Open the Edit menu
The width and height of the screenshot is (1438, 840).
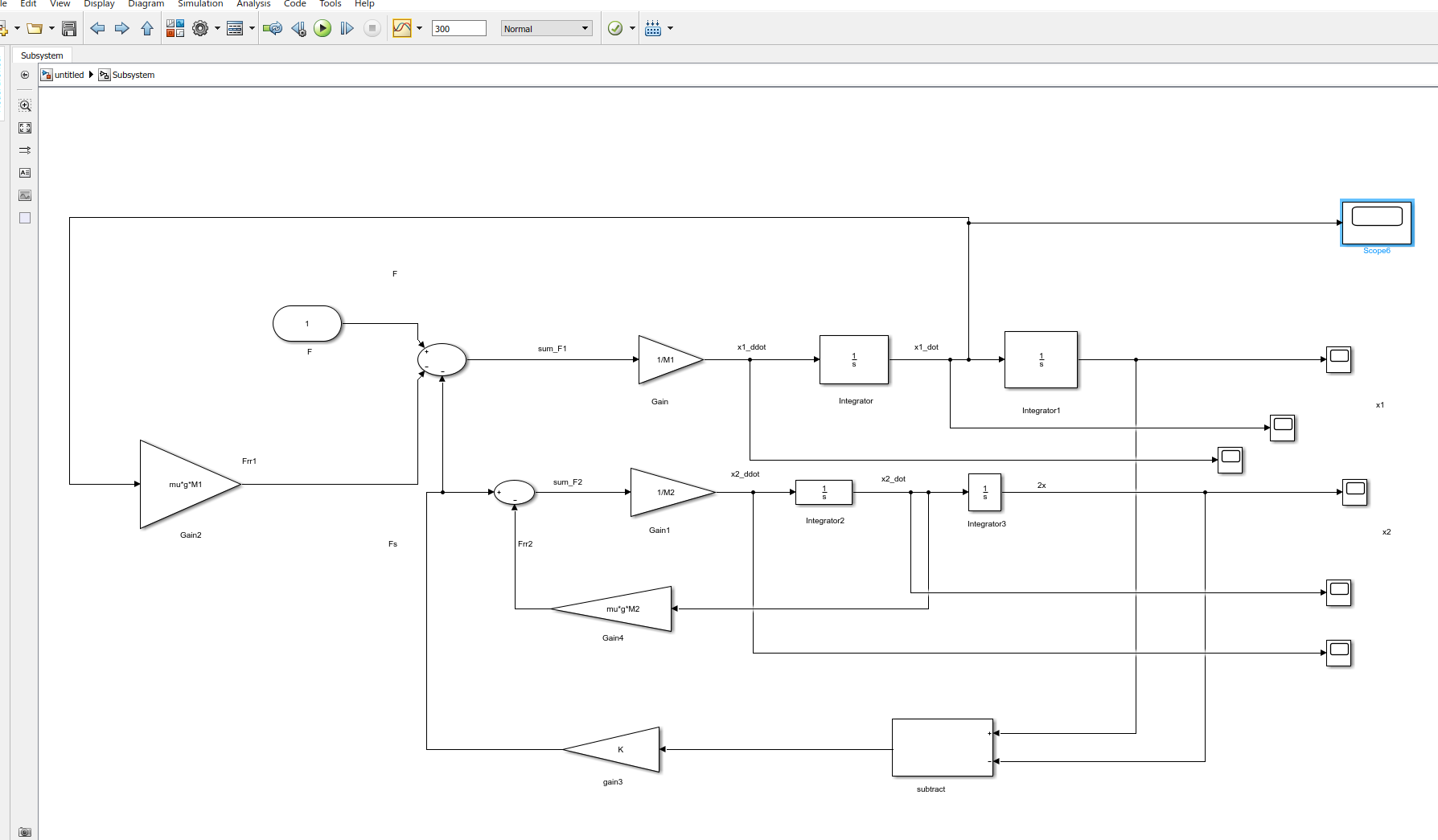pos(28,4)
